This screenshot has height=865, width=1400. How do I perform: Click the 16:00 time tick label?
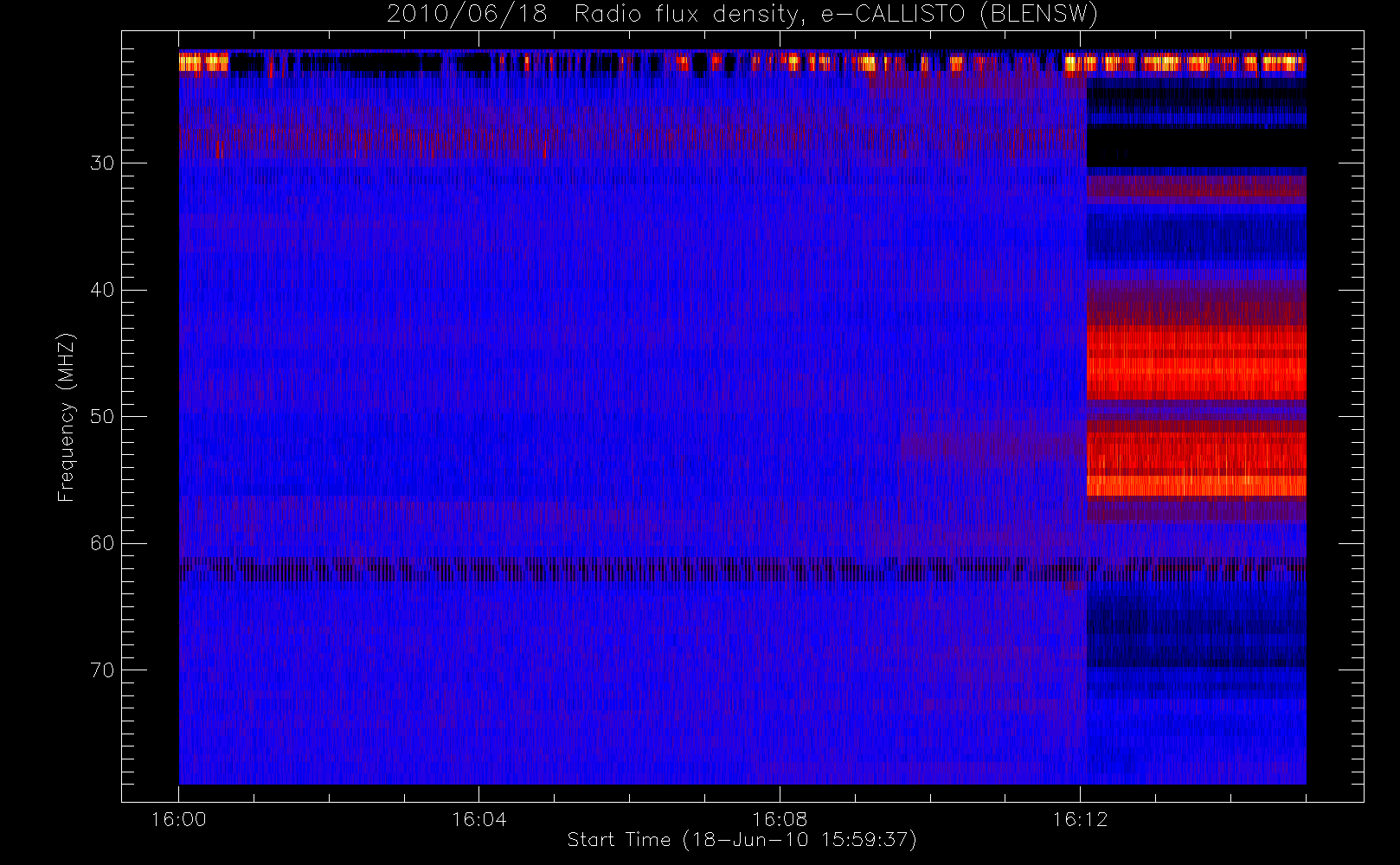pos(179,819)
